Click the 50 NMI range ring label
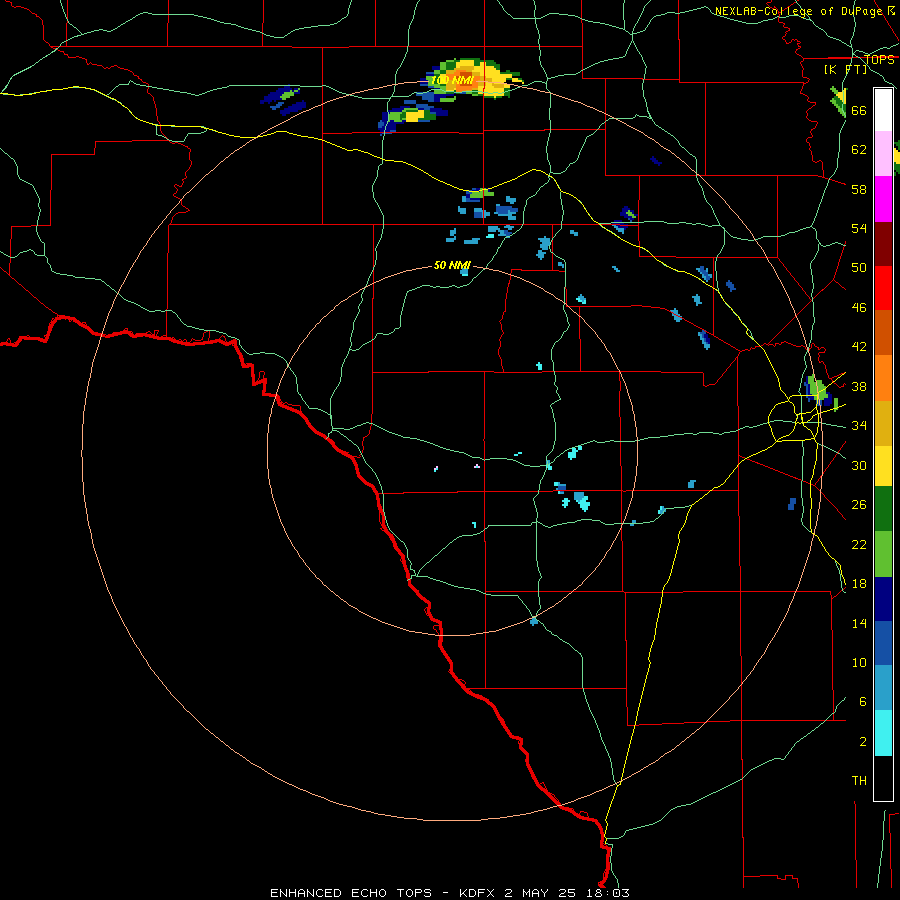 (452, 265)
